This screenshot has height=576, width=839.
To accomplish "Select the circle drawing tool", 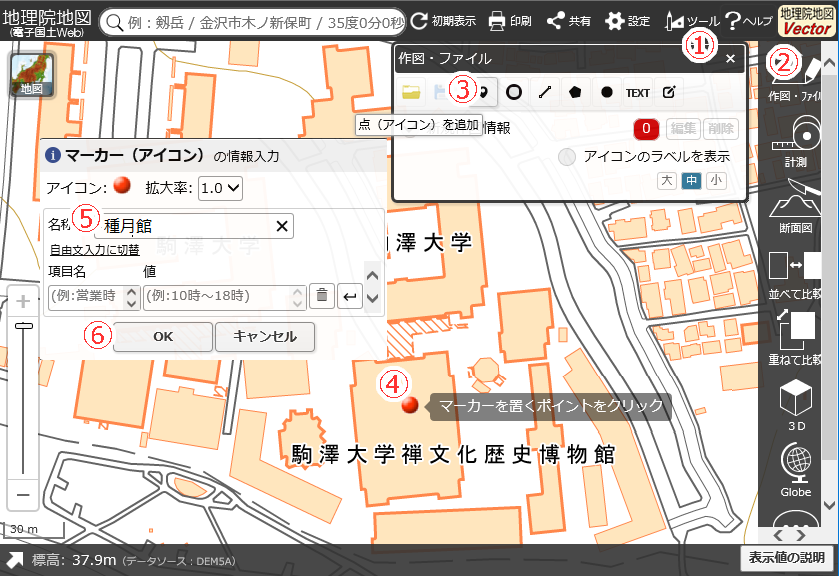I will [514, 92].
